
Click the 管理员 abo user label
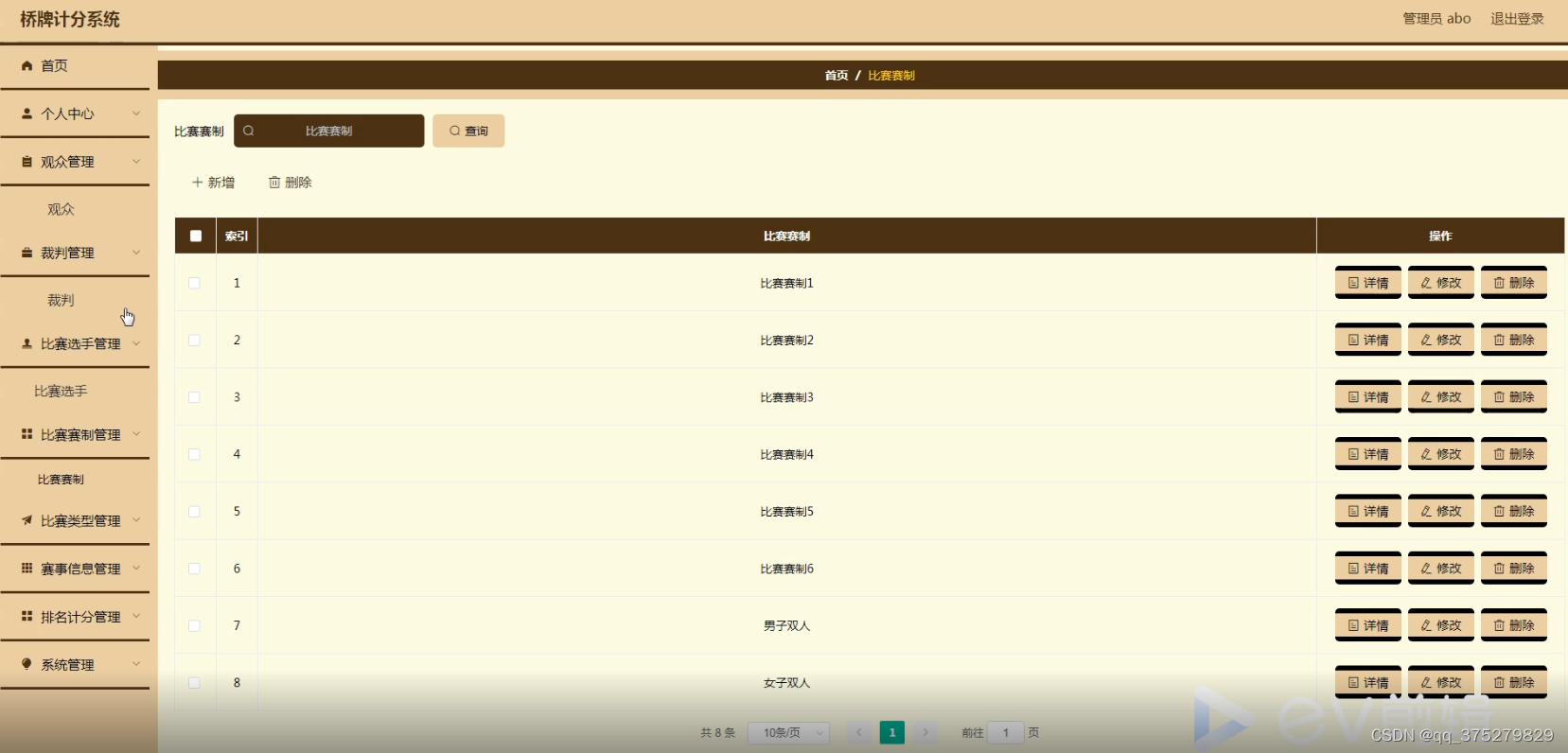tap(1436, 19)
